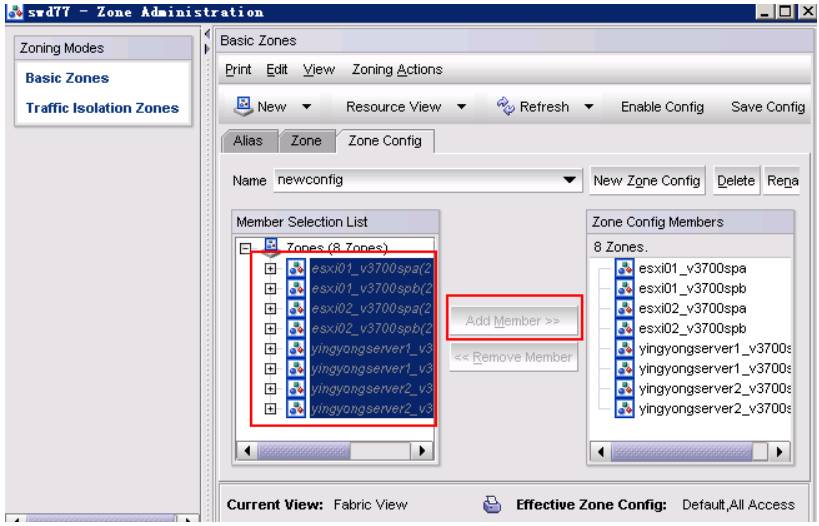Open the New dropdown arrow
Viewport: 819px width, 526px height.
307,107
